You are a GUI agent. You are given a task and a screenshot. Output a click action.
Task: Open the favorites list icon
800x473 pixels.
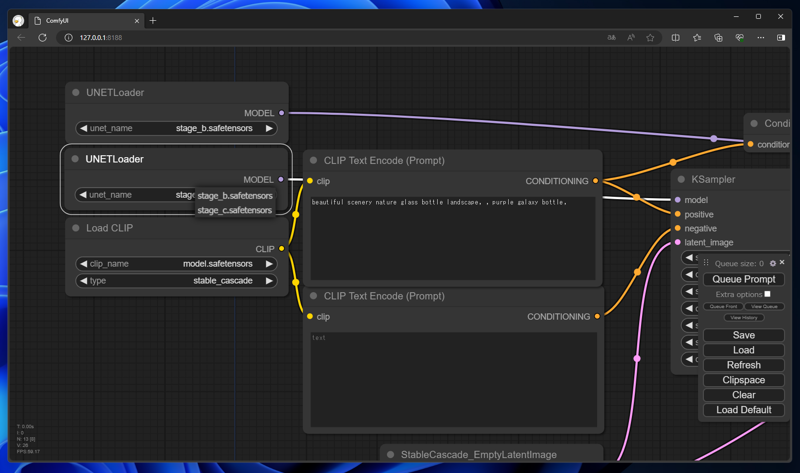coord(697,38)
